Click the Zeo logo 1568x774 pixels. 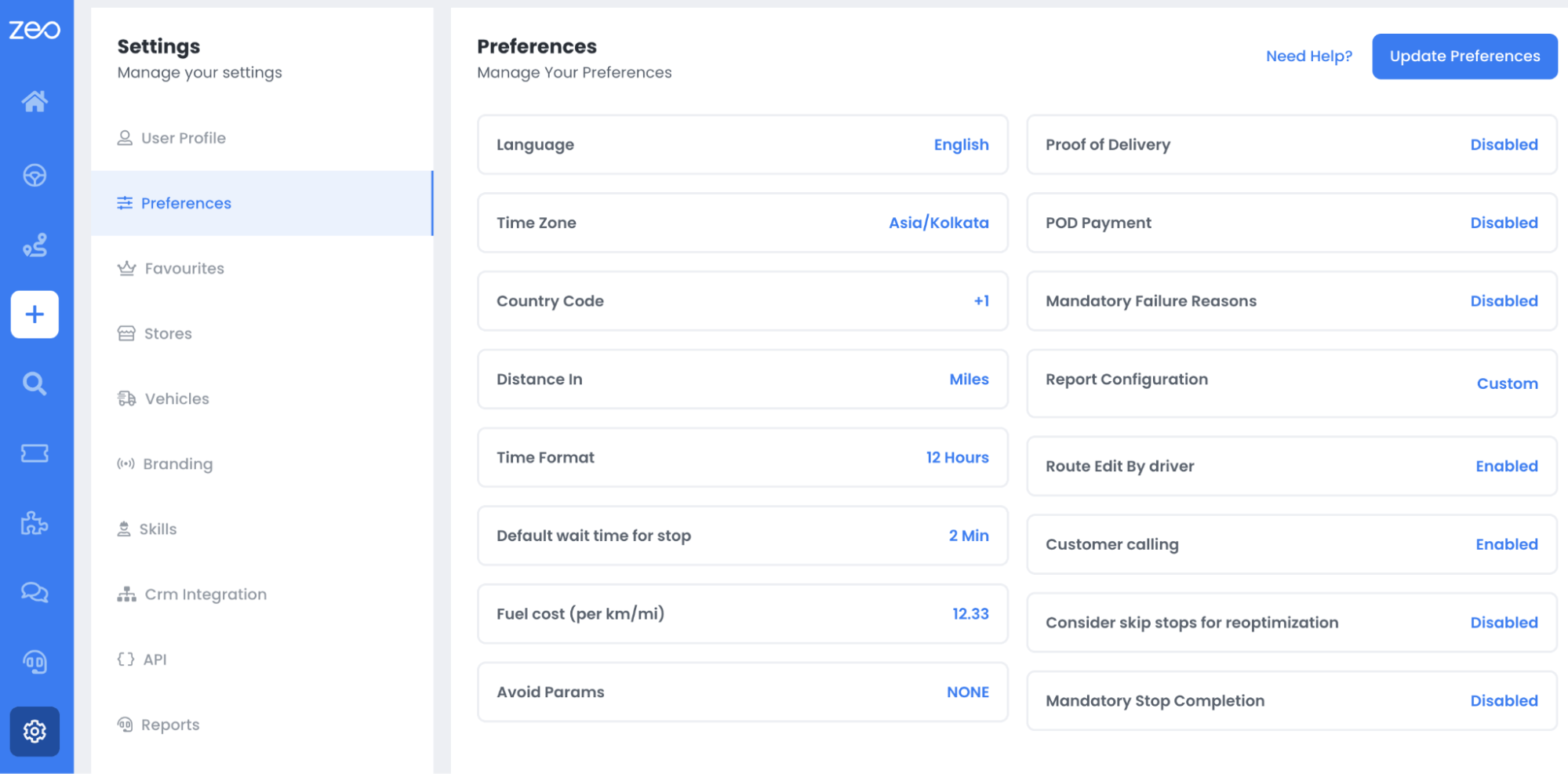tap(35, 30)
